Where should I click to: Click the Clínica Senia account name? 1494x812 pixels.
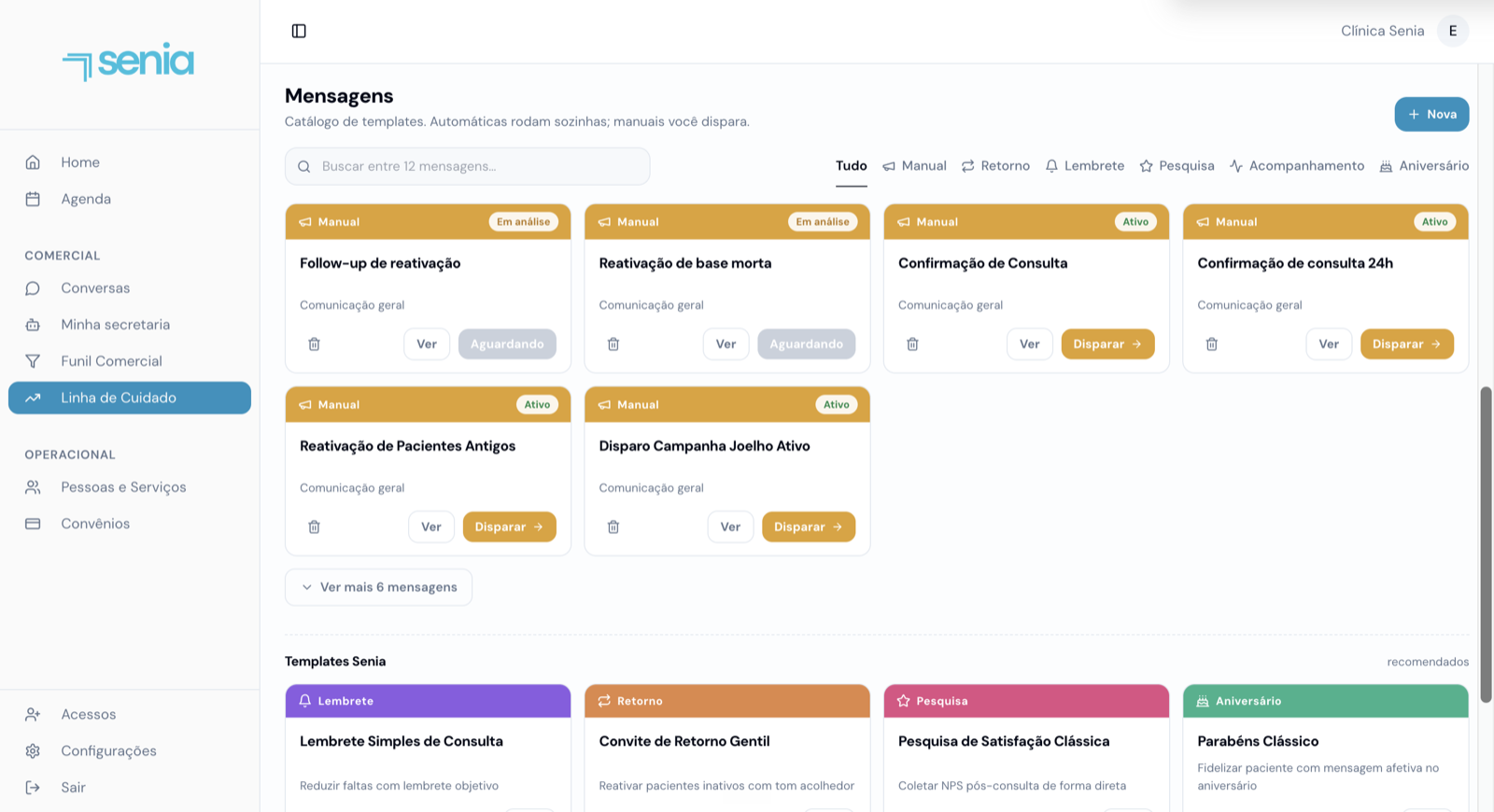coord(1382,31)
